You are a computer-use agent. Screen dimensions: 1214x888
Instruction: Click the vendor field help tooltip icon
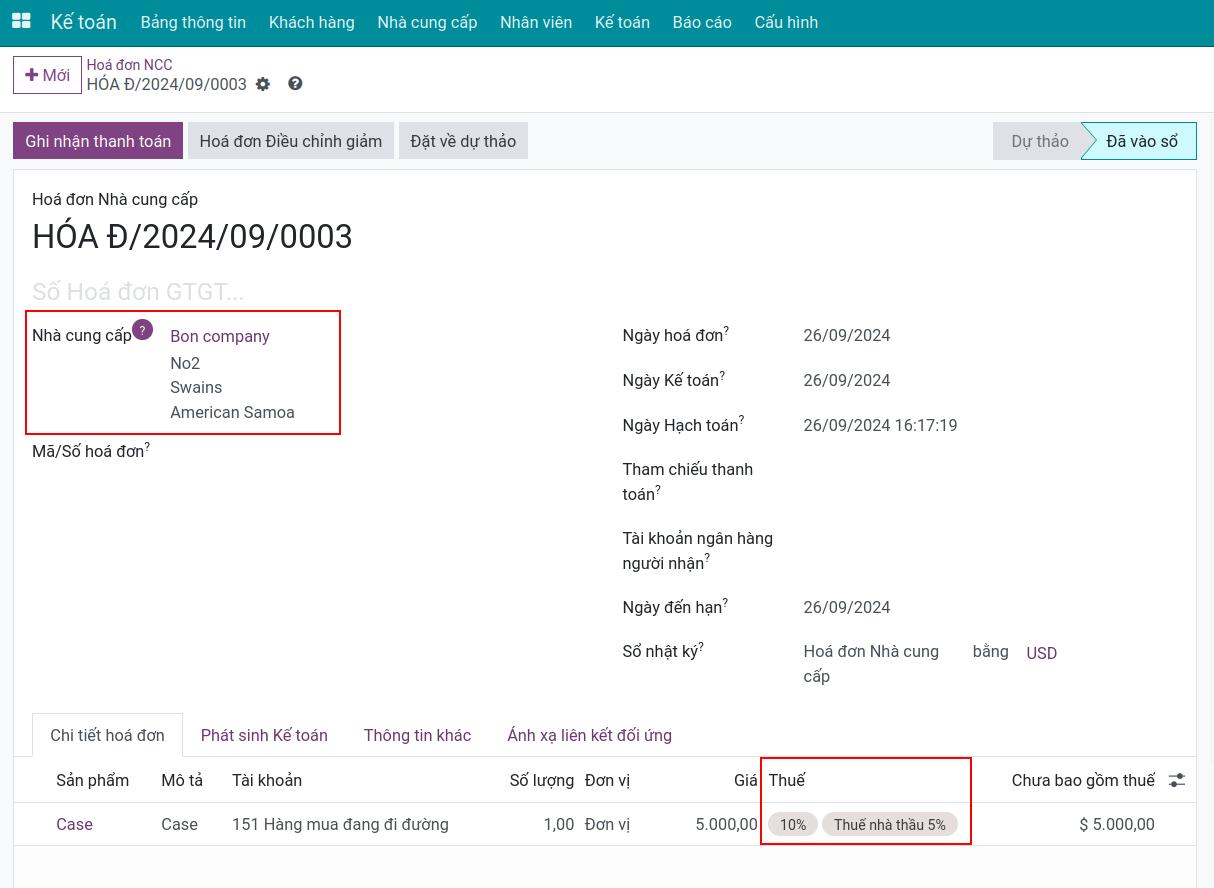143,330
